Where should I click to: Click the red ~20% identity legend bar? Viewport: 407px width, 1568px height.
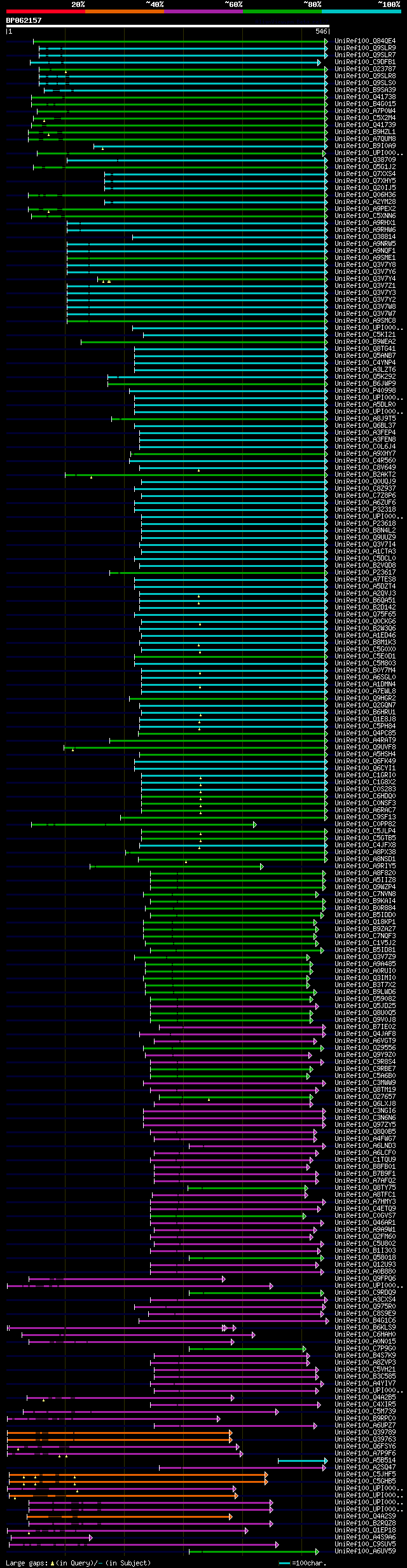tap(46, 11)
